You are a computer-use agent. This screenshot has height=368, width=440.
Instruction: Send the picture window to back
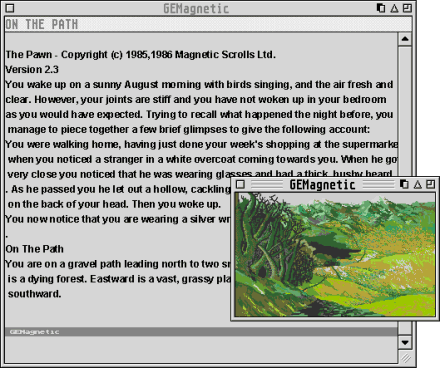pyautogui.click(x=404, y=184)
